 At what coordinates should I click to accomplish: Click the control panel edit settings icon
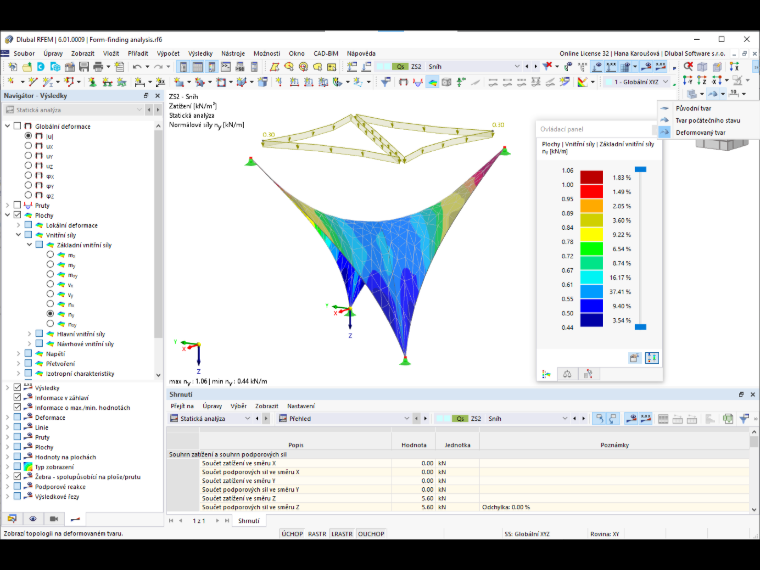point(634,358)
